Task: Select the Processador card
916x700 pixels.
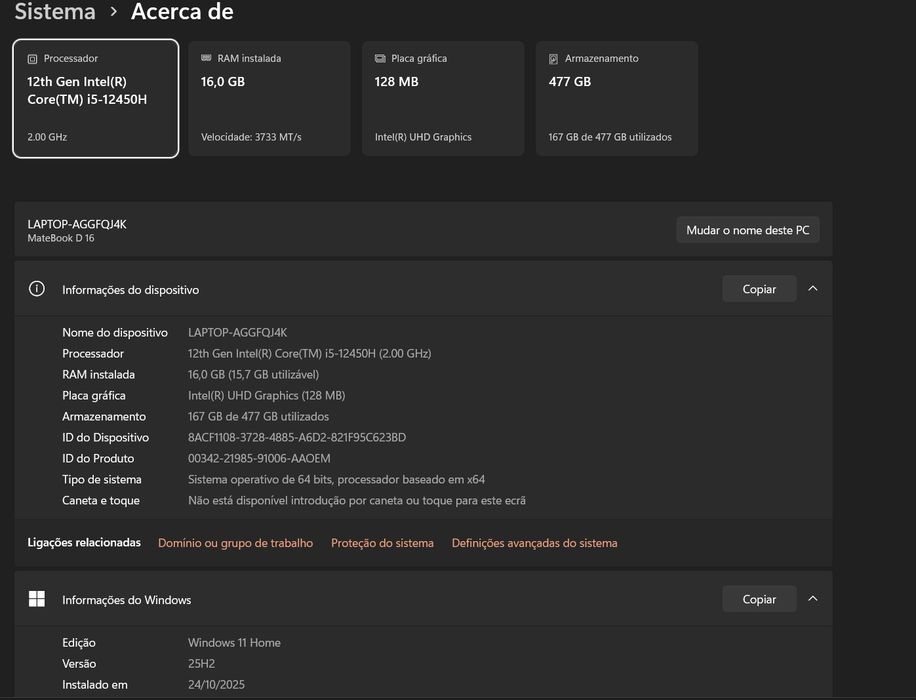Action: pyautogui.click(x=96, y=98)
